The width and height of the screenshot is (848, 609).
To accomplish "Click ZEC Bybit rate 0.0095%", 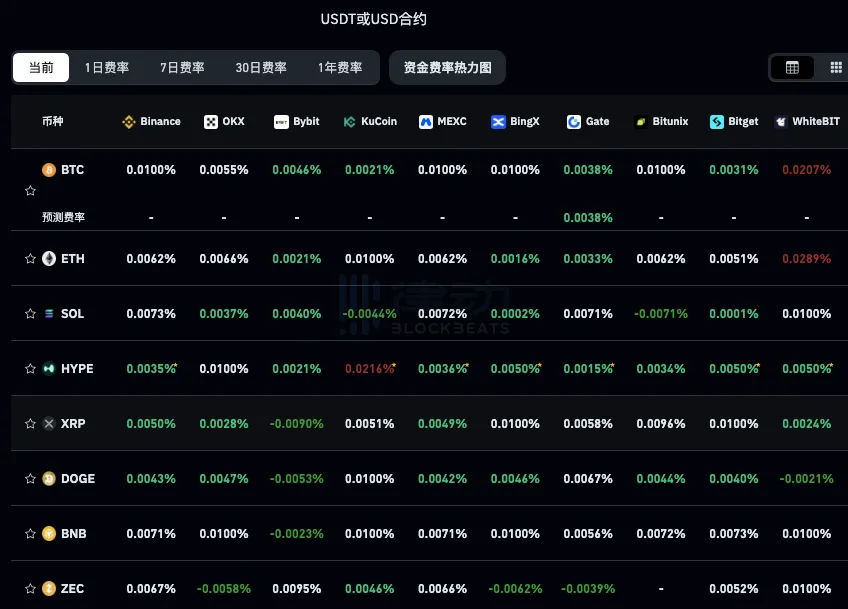I will point(296,588).
